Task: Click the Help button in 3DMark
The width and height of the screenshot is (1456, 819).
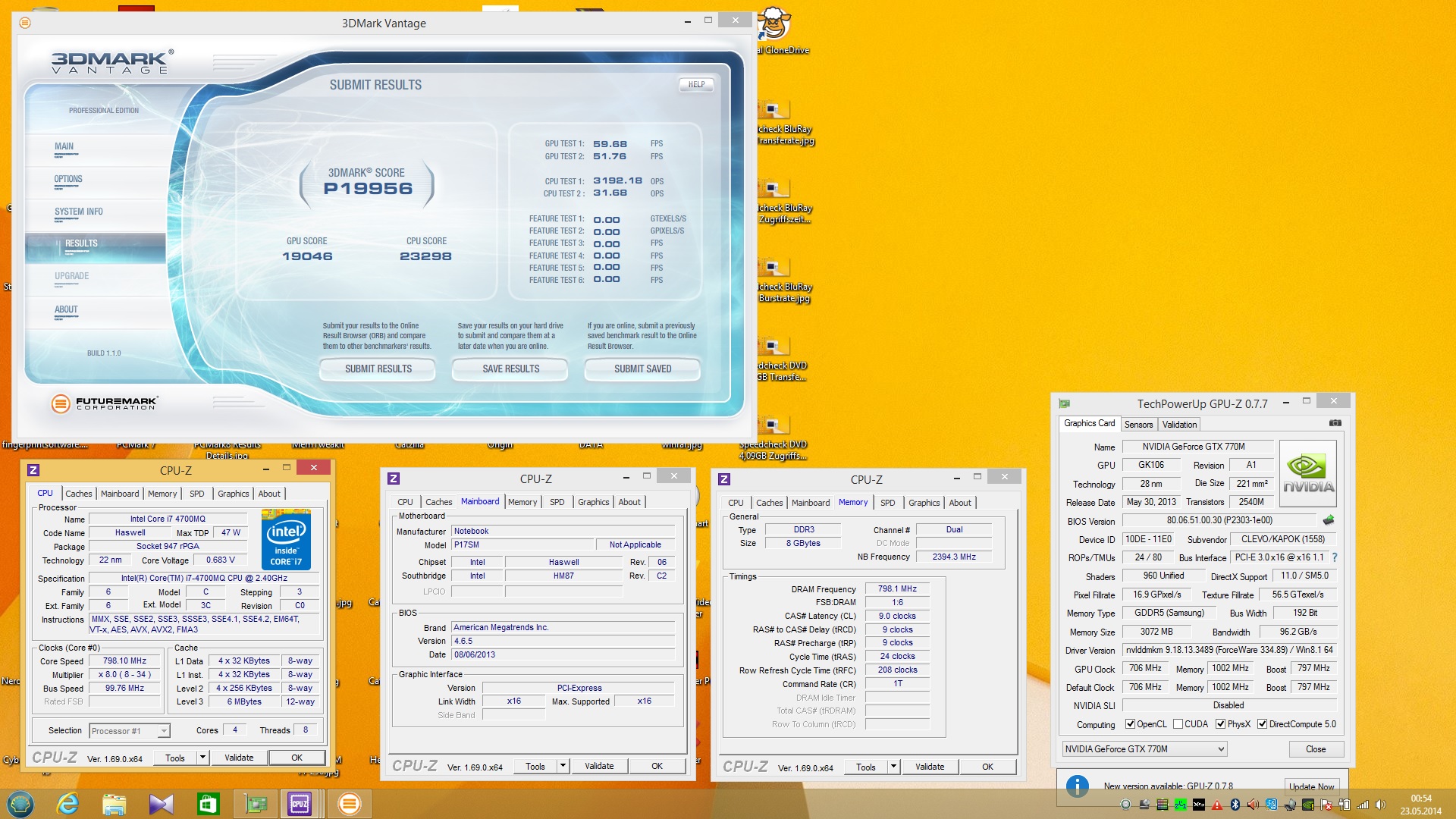Action: pos(696,84)
